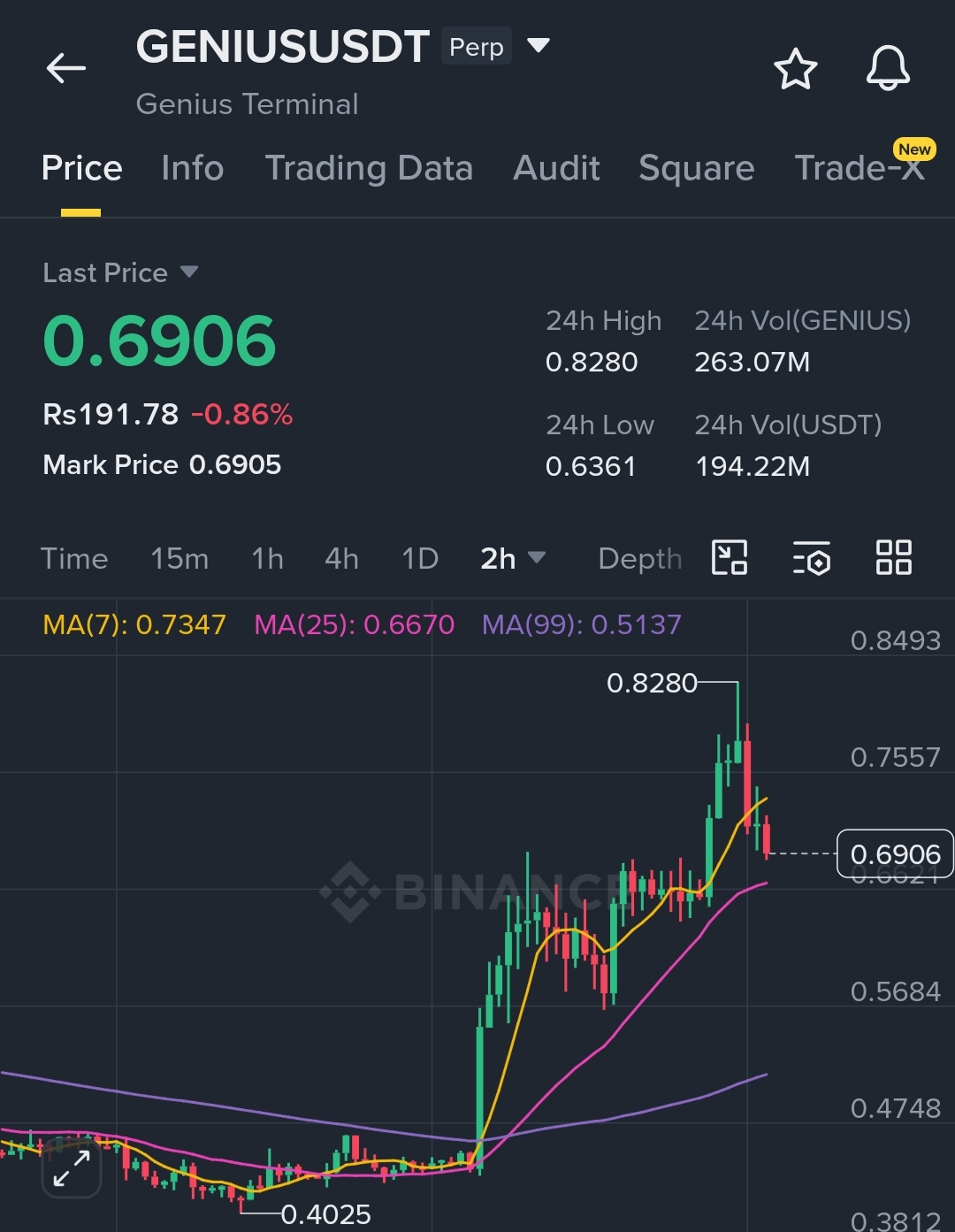Viewport: 955px width, 1232px height.
Task: Add GENIUSUSDT to favorites with star icon
Action: click(x=795, y=69)
